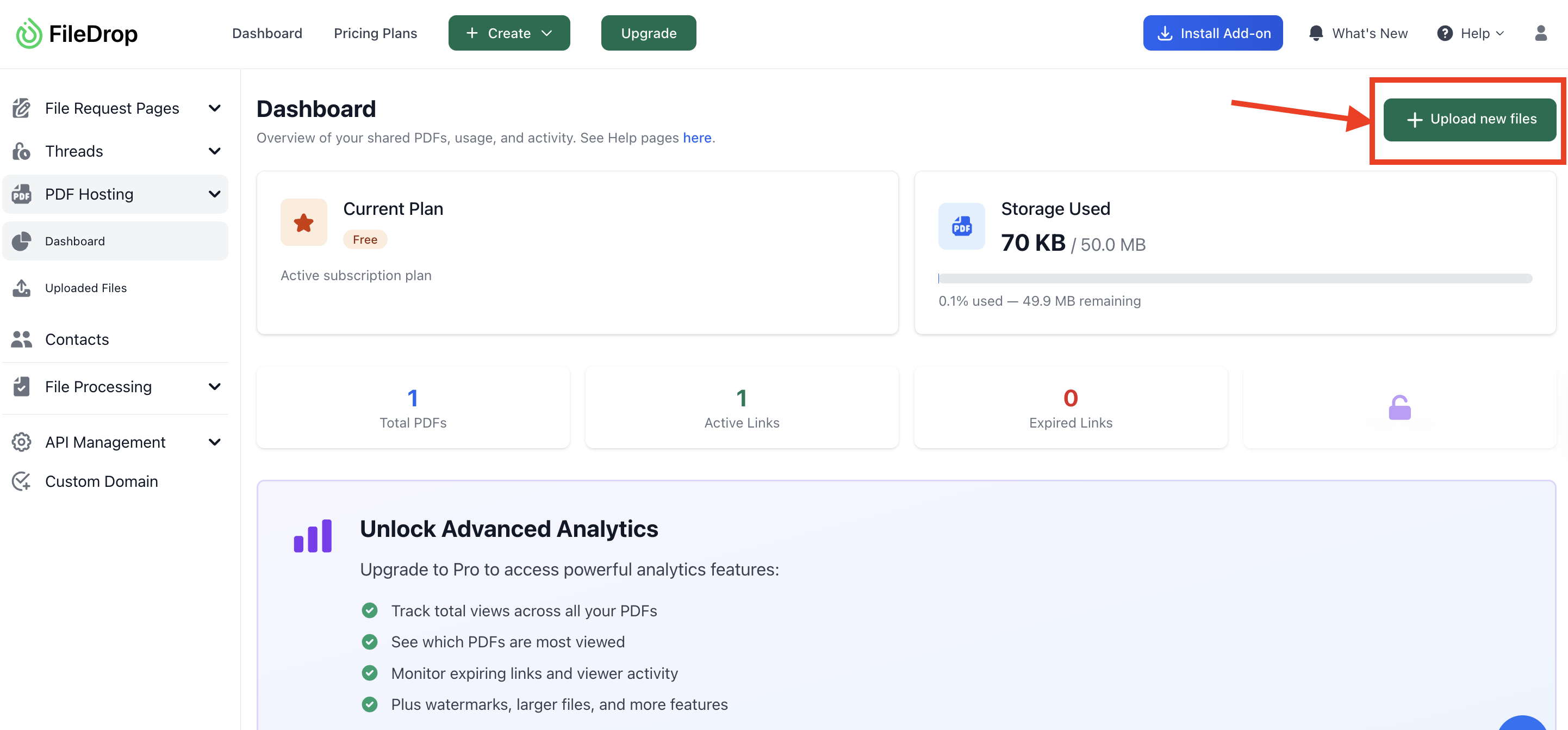Screen dimensions: 1568x730
Task: Click the Contacts people icon
Action: coord(21,339)
